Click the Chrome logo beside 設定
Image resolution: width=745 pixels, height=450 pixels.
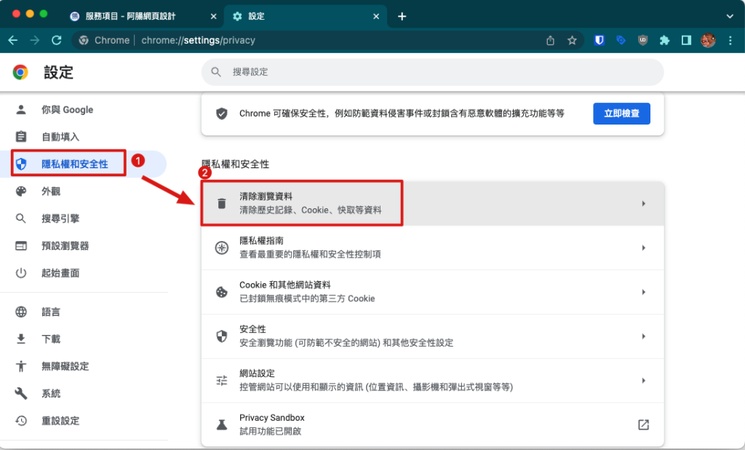pyautogui.click(x=20, y=72)
